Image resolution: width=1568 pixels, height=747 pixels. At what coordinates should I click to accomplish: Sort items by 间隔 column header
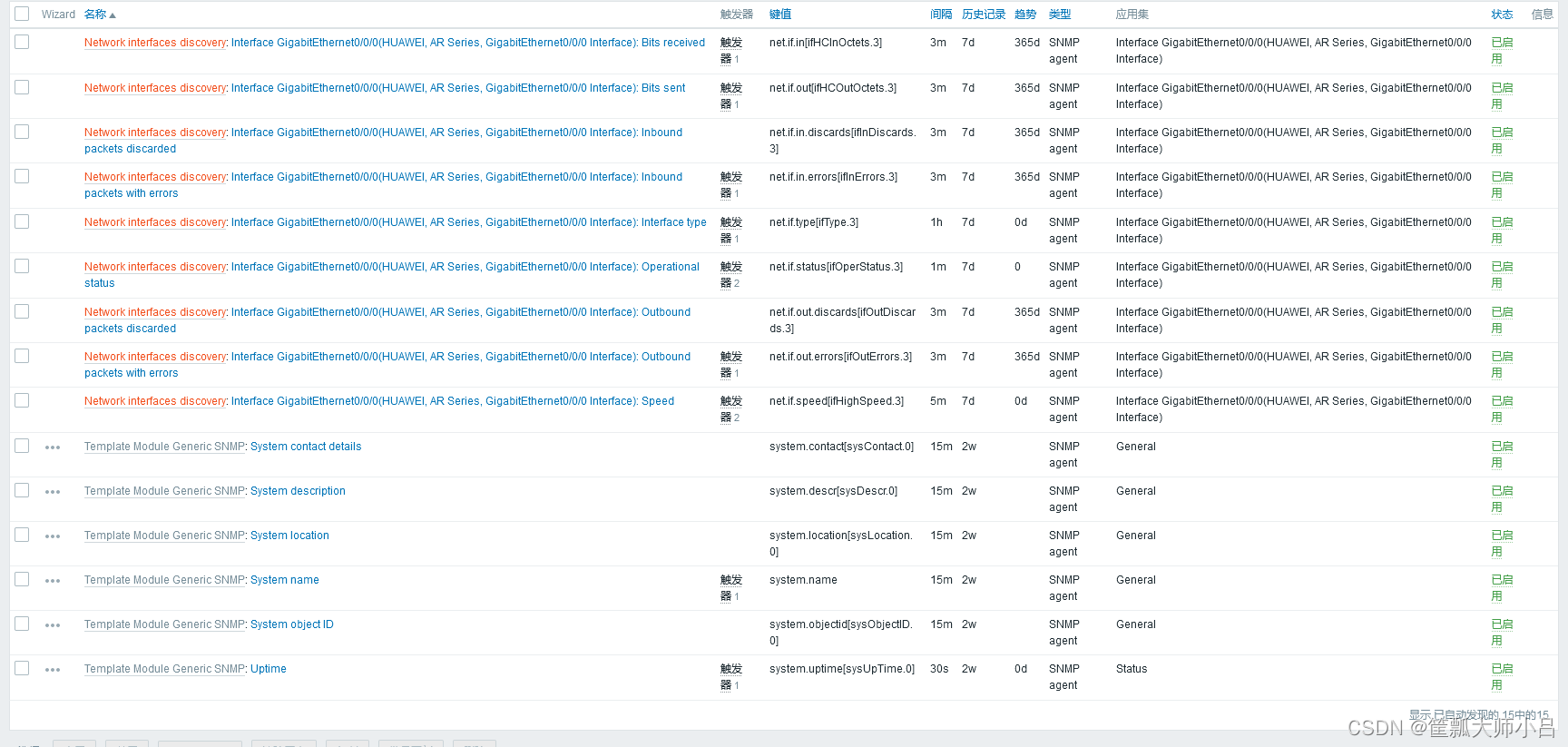[941, 15]
